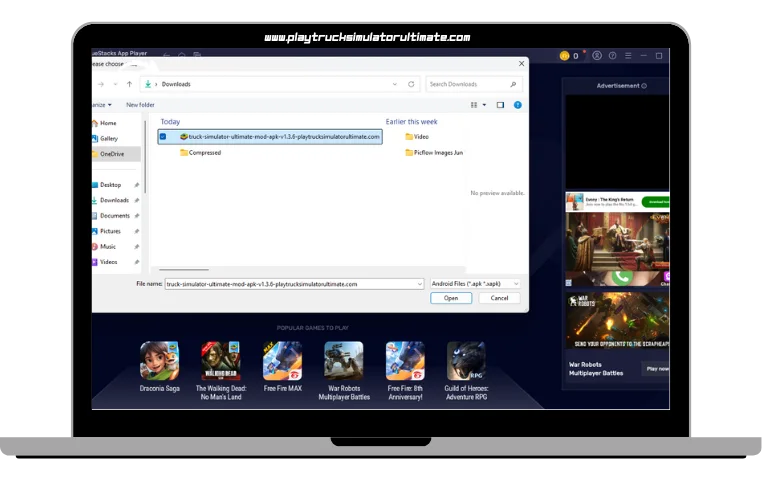This screenshot has width=768, height=480.
Task: Select the Picflow Images Jun folder
Action: click(434, 153)
